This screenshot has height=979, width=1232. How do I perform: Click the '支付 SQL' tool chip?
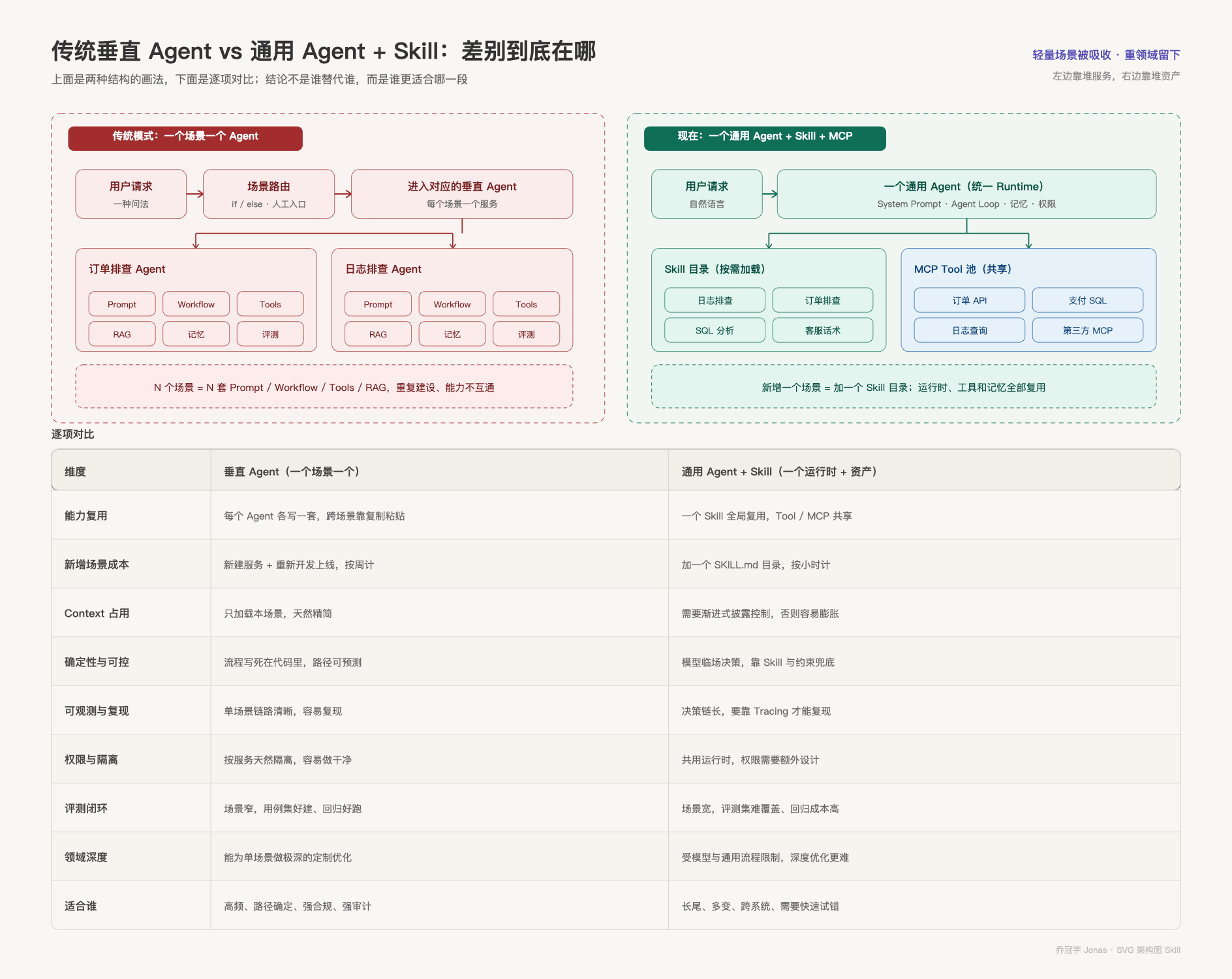click(x=1088, y=300)
